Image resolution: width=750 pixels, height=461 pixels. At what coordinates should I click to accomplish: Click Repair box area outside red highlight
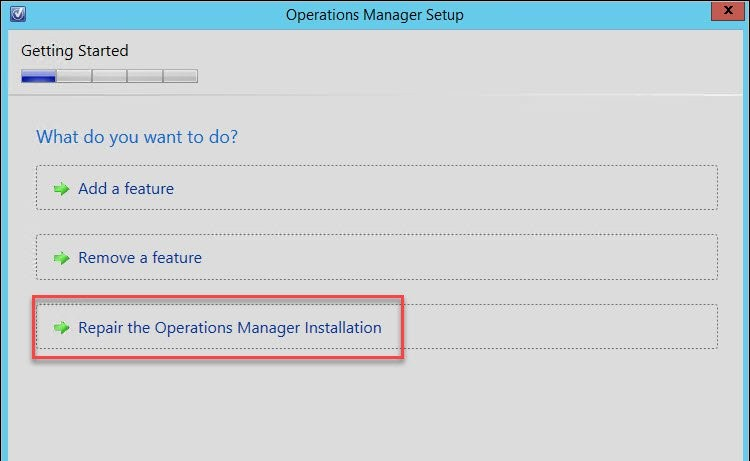point(561,327)
